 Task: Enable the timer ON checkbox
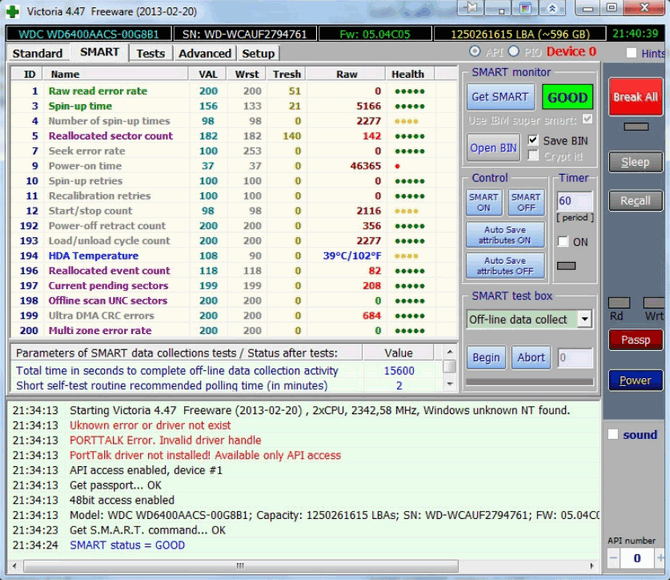click(x=564, y=242)
